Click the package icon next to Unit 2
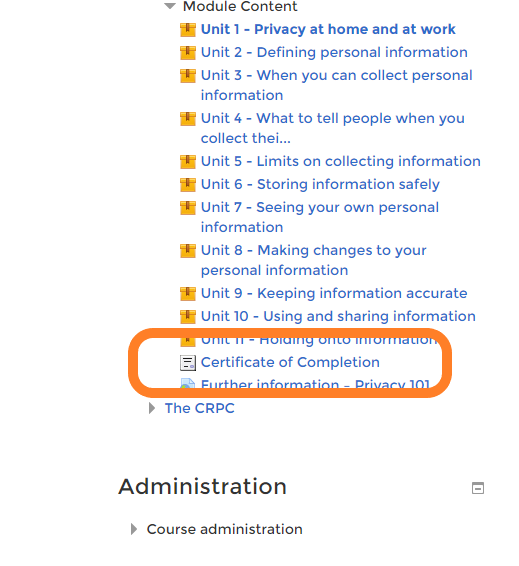Viewport: 519px width, 566px height. pyautogui.click(x=188, y=53)
